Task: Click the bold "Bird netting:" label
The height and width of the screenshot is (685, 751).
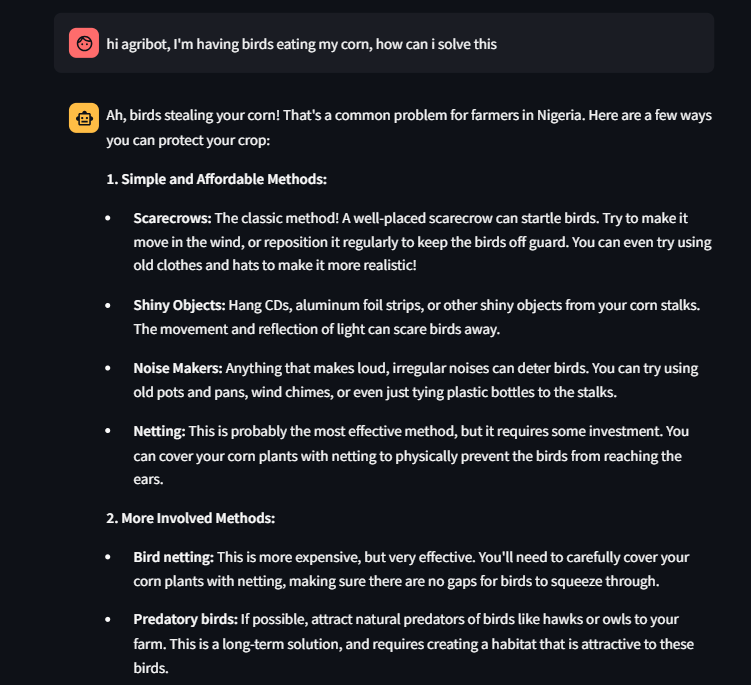Action: 173,557
